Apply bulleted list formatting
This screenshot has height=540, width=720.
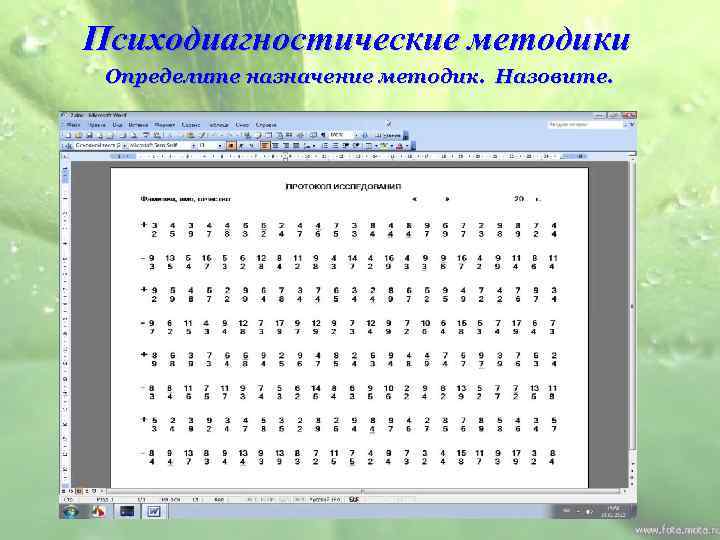[335, 146]
